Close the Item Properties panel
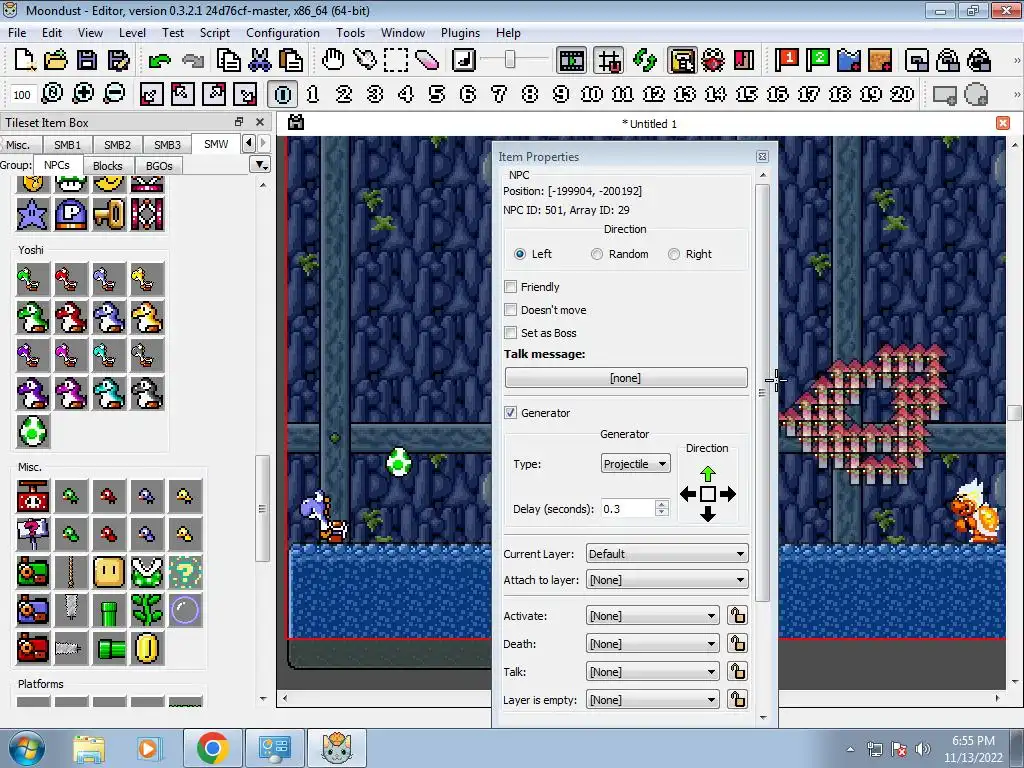The image size is (1024, 768). [762, 157]
